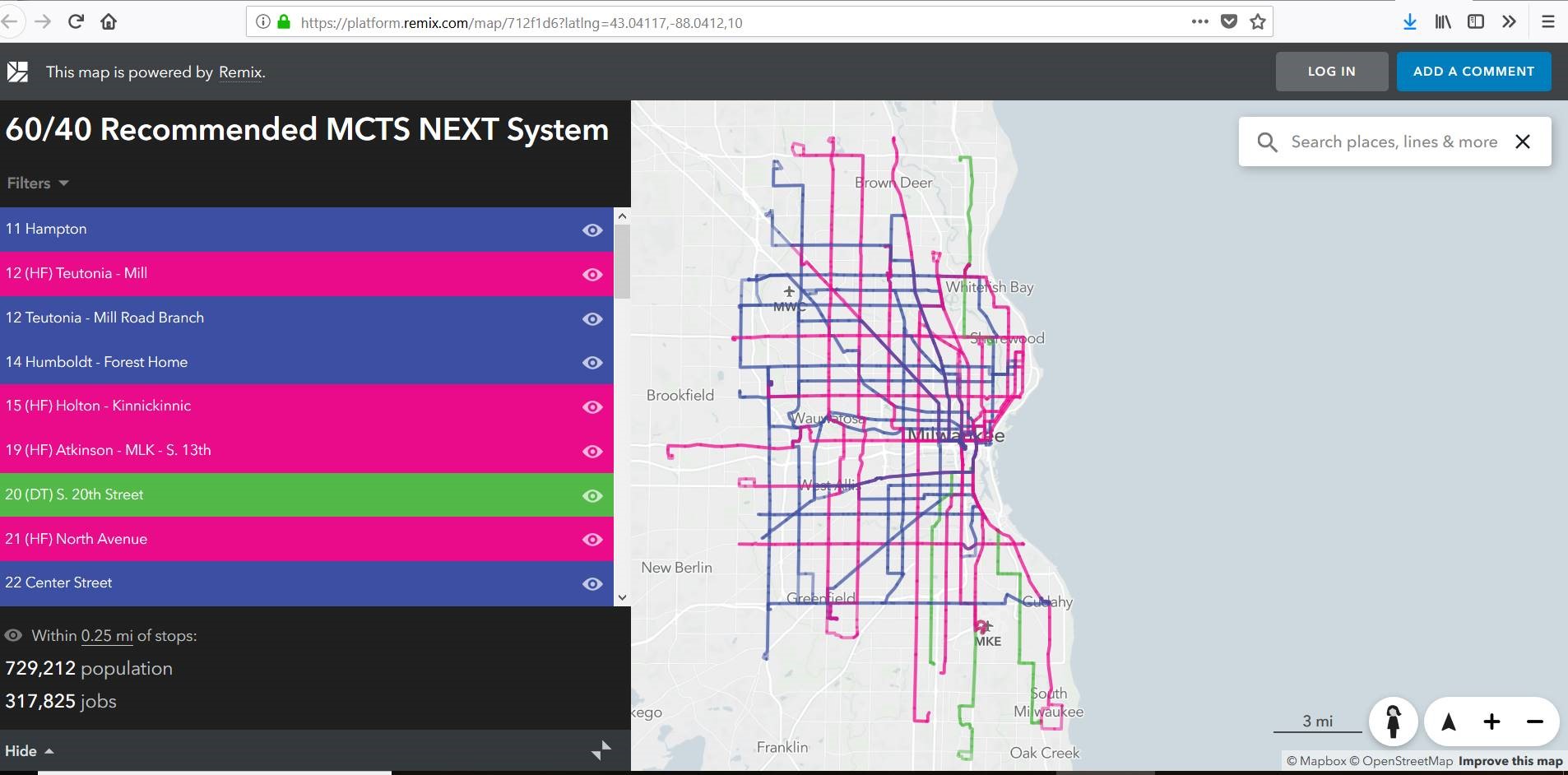Hide the 11 Hampton route
This screenshot has width=1568, height=775.
(x=592, y=230)
